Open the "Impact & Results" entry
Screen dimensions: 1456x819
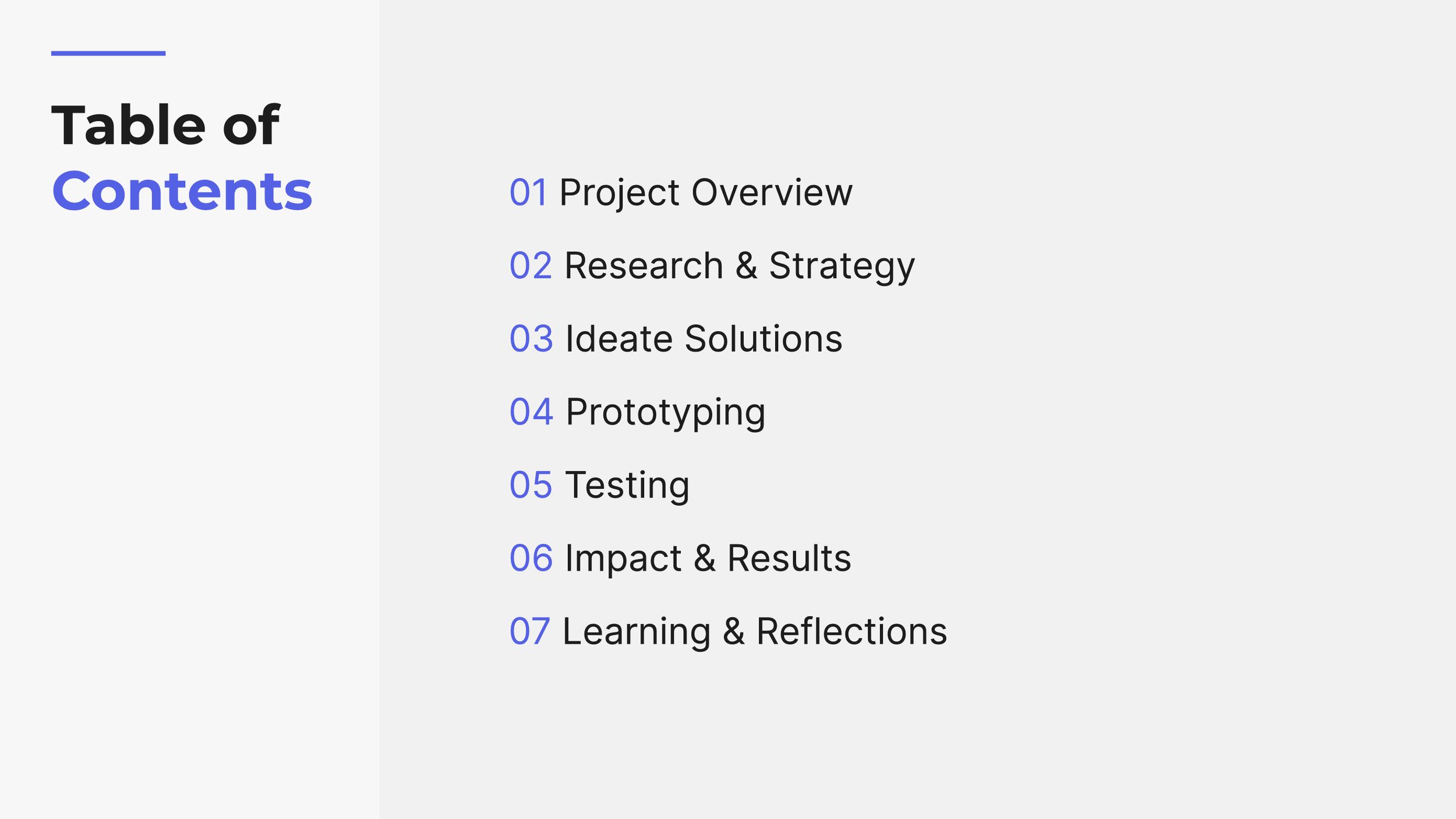(708, 559)
